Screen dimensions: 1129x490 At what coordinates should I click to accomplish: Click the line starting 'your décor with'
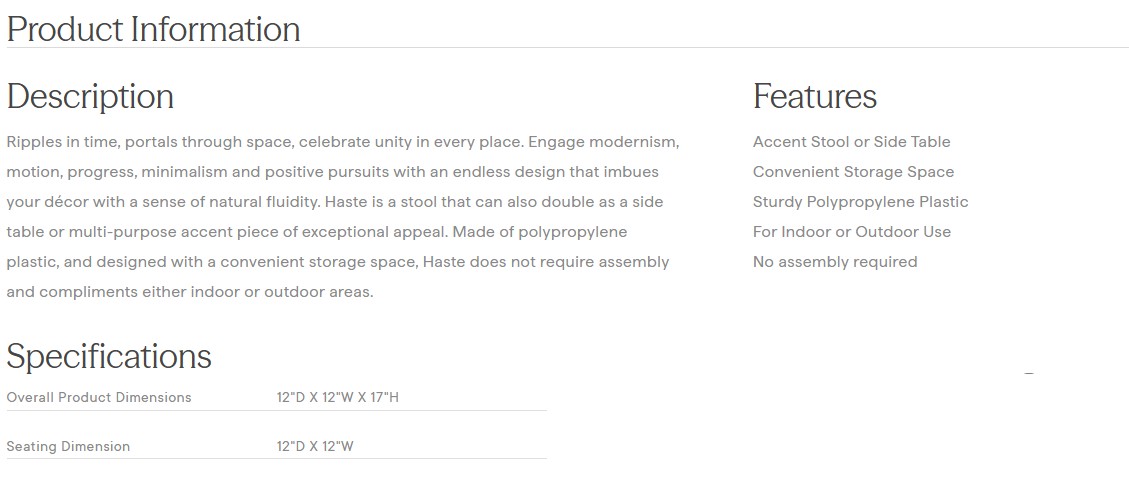(x=334, y=202)
